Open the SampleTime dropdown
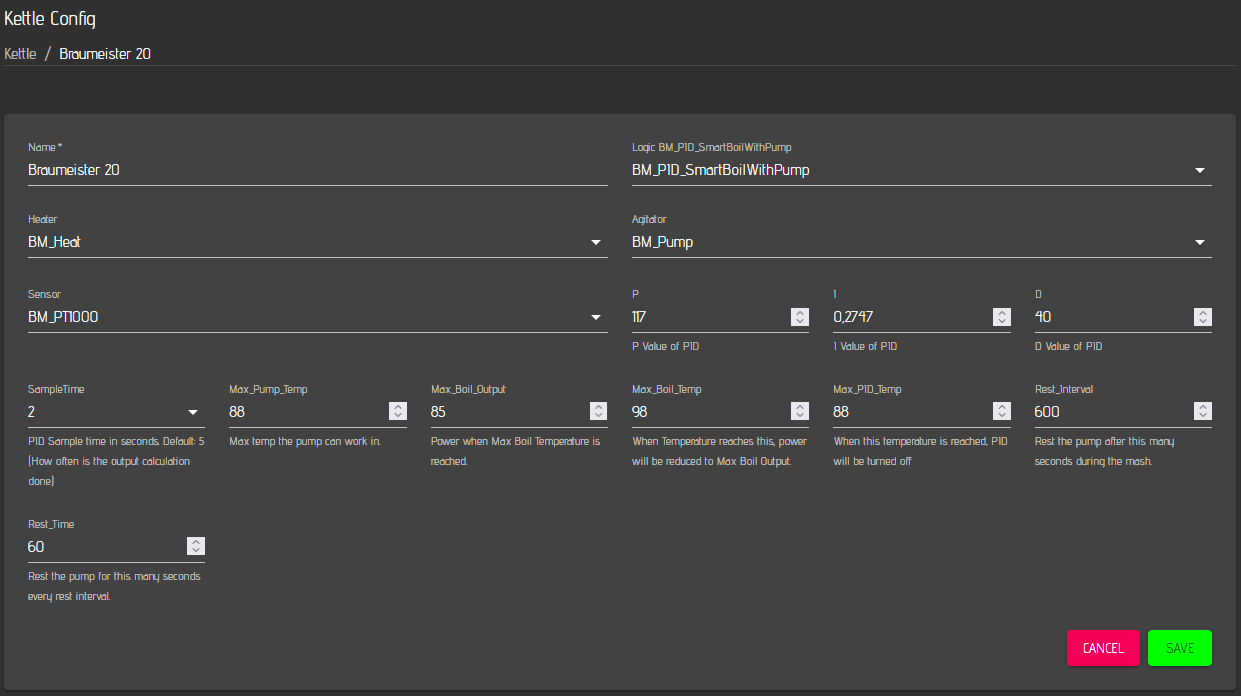Viewport: 1241px width, 696px height. coord(193,412)
